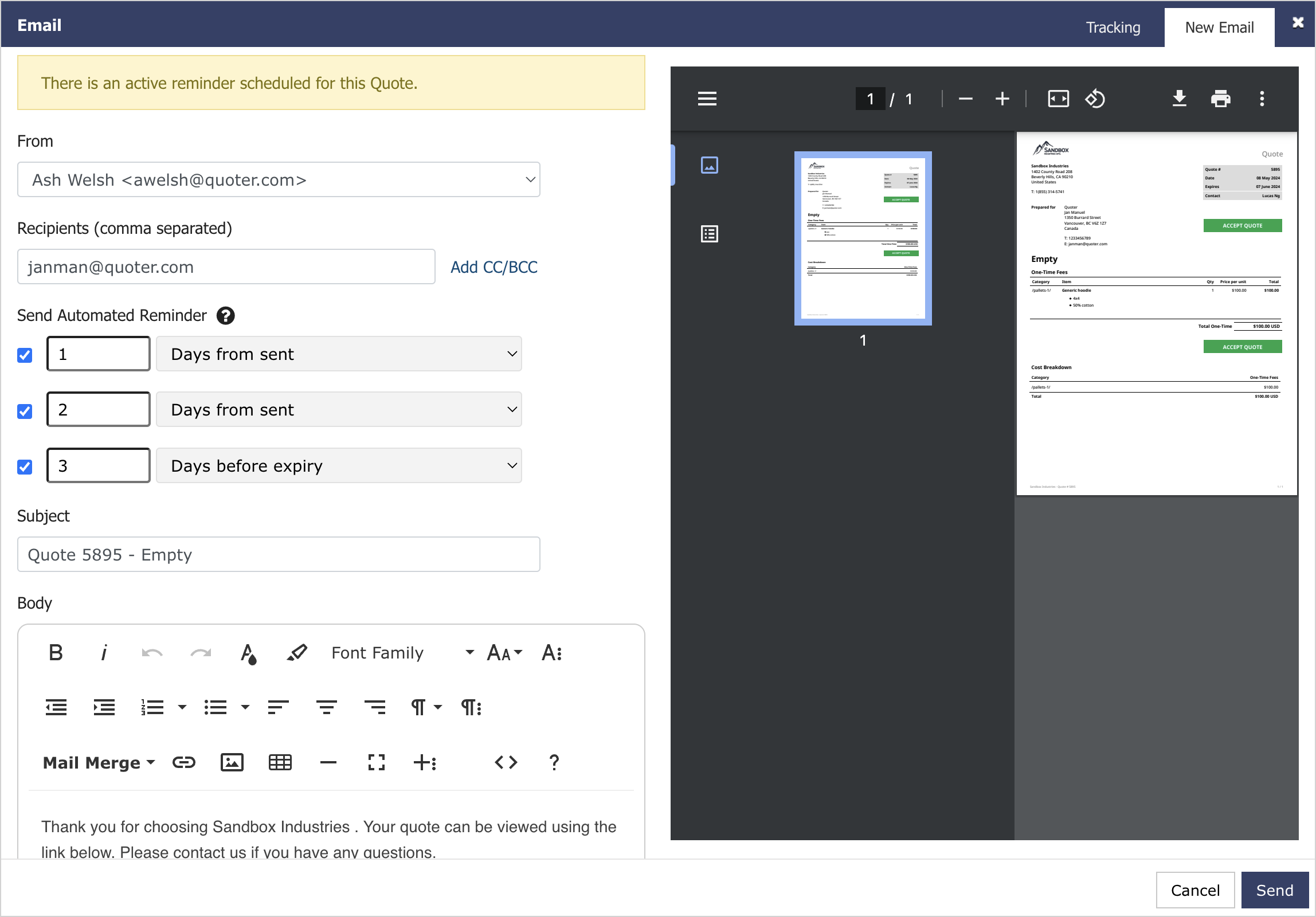Click the redo arrow in editor toolbar

pyautogui.click(x=200, y=652)
